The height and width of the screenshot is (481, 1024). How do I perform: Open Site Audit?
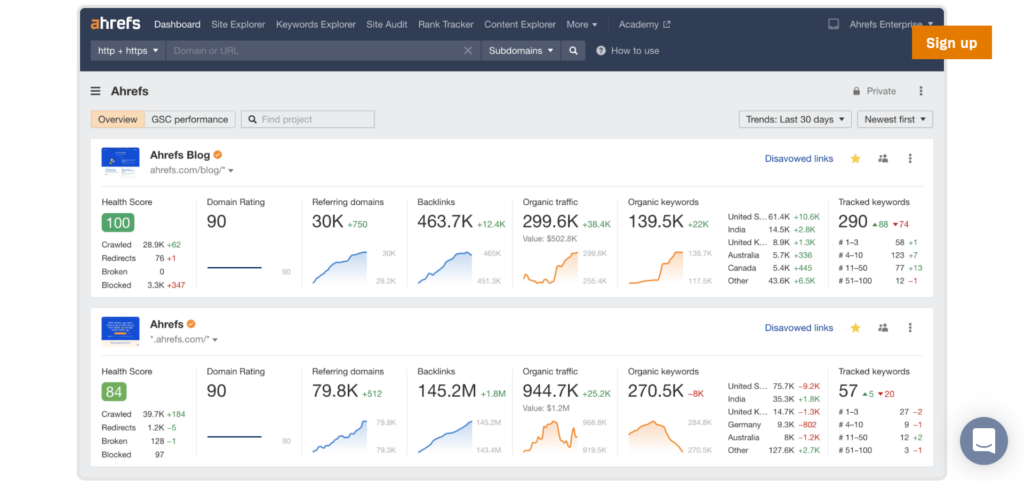pyautogui.click(x=387, y=24)
